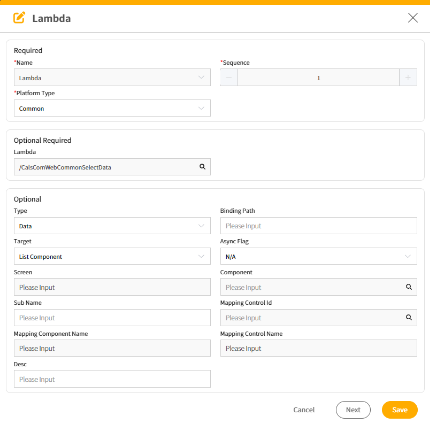Open the Name dropdown
The image size is (431, 424).
tap(112, 77)
